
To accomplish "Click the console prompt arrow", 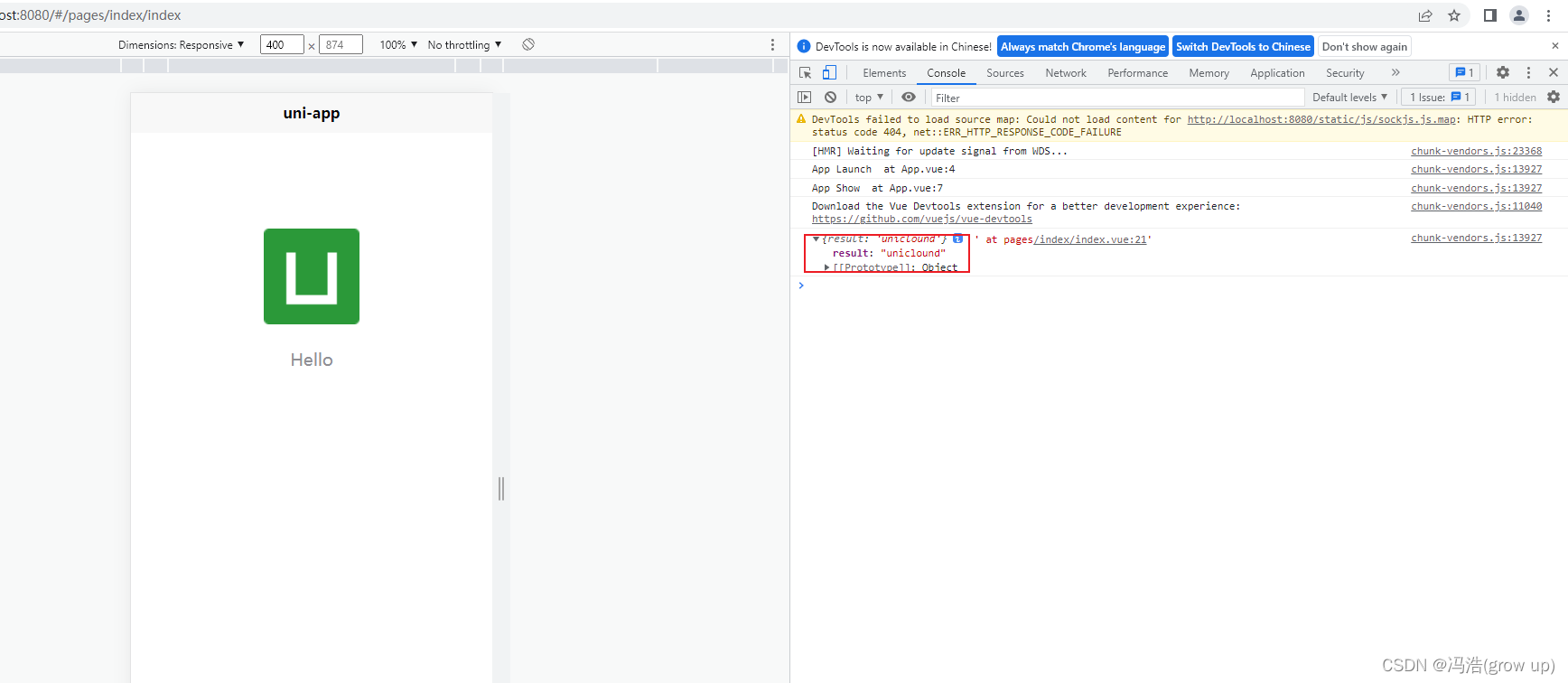I will click(801, 285).
